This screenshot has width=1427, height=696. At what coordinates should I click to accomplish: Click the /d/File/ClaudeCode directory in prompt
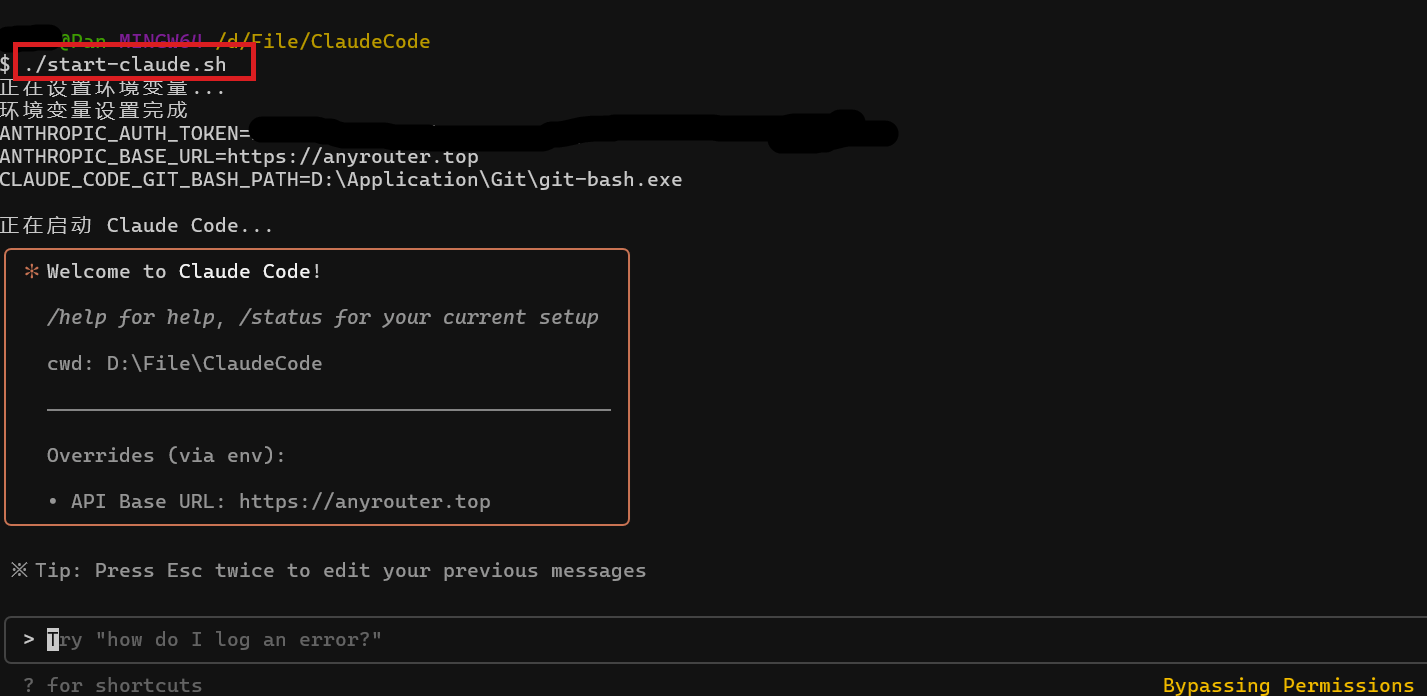pos(323,42)
